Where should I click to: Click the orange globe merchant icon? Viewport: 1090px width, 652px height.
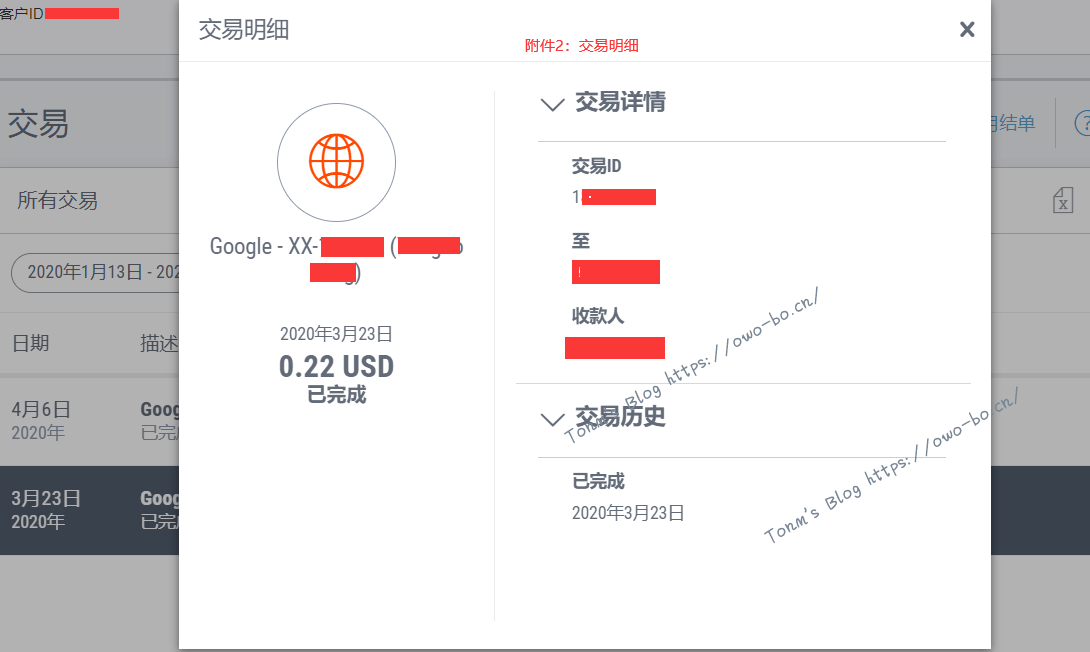point(336,162)
